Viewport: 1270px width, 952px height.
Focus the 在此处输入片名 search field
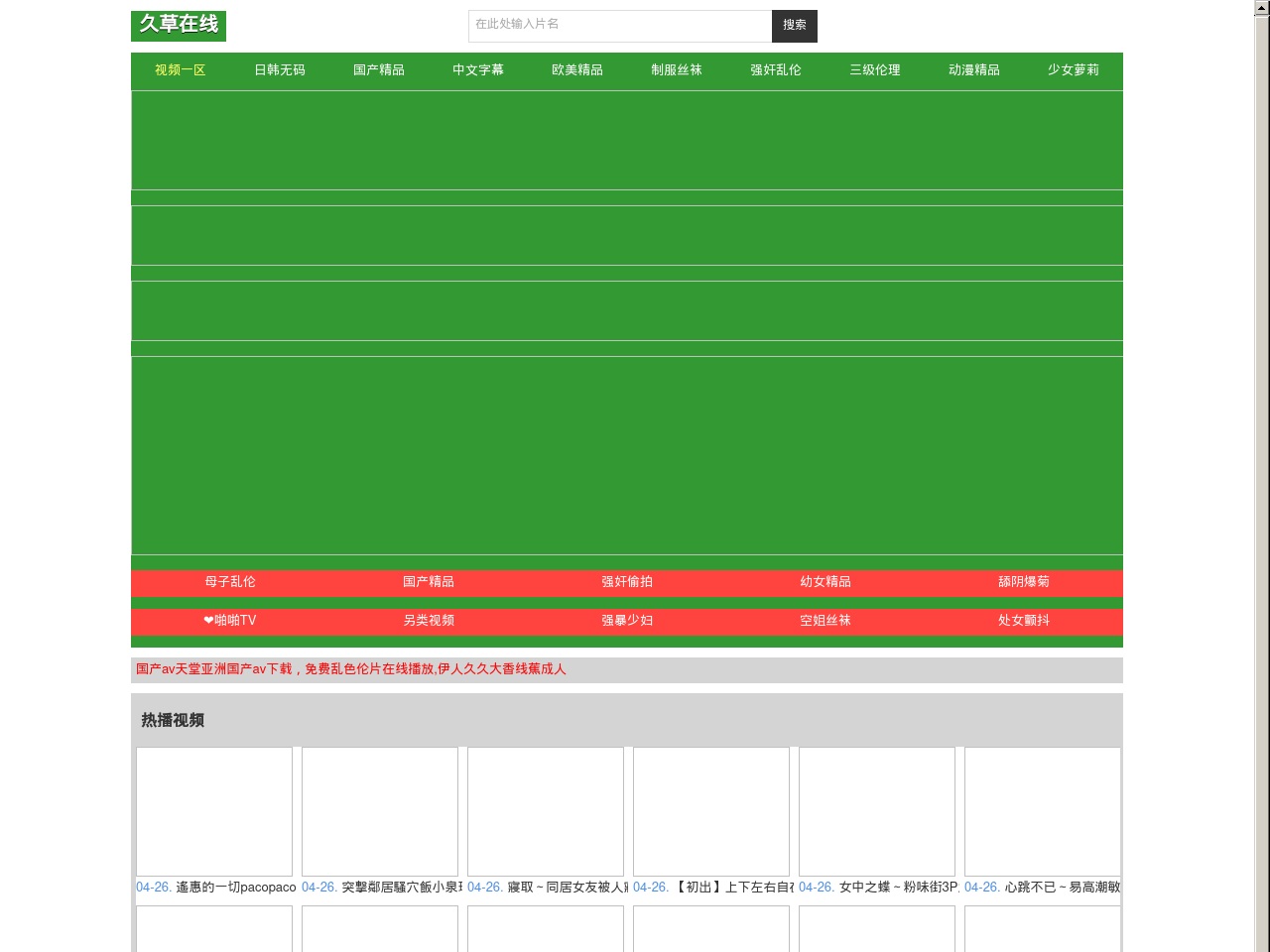tap(620, 26)
